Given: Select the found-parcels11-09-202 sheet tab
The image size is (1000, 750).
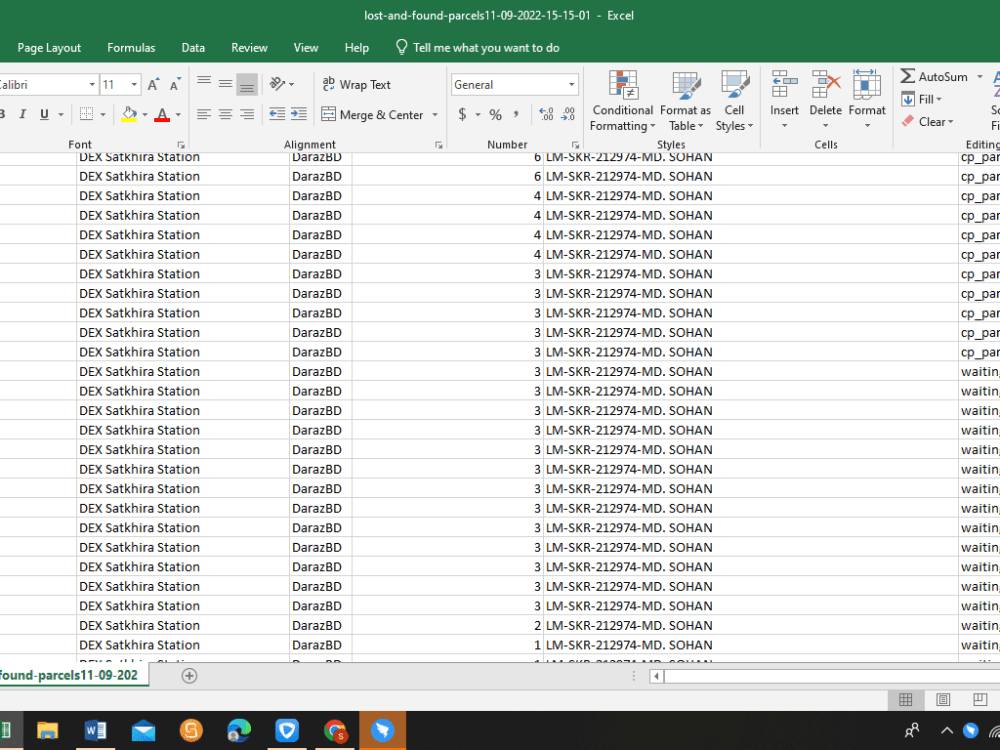Looking at the screenshot, I should pyautogui.click(x=73, y=675).
